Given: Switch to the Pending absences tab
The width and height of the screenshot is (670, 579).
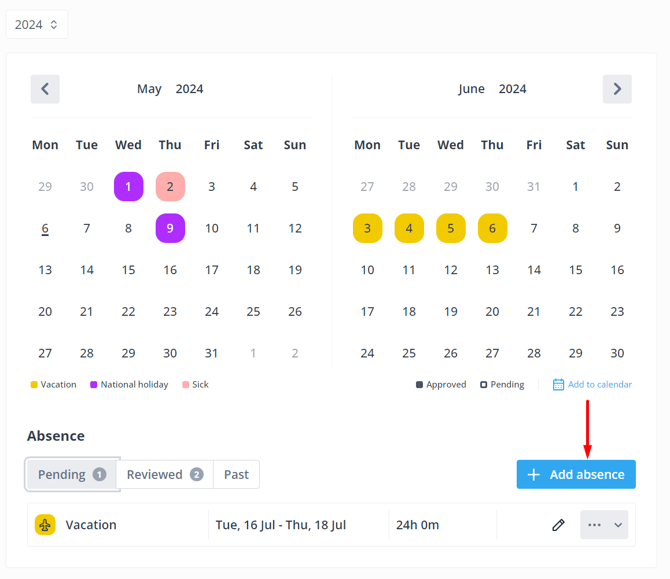Looking at the screenshot, I should point(71,475).
